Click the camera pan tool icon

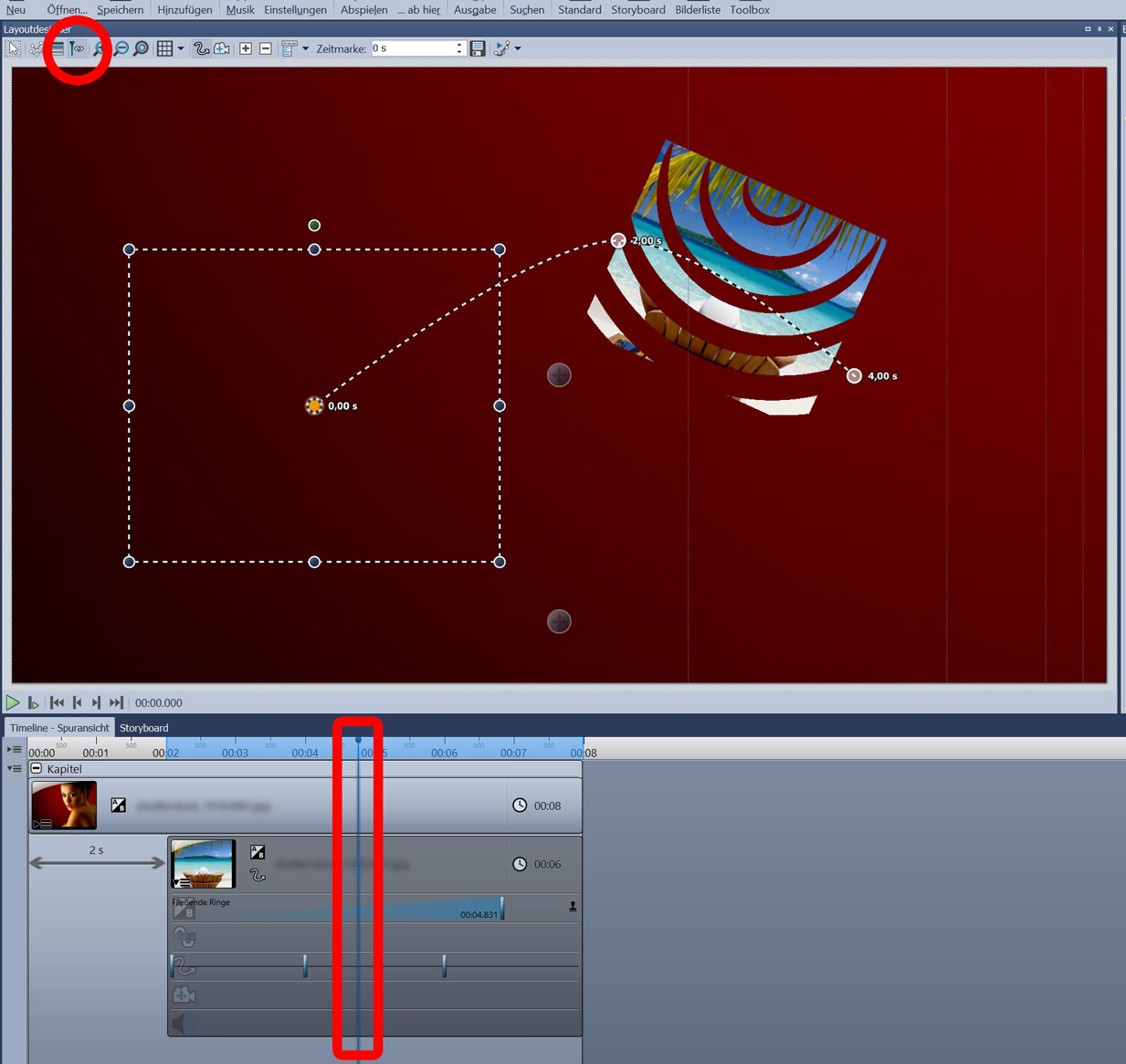point(222,48)
